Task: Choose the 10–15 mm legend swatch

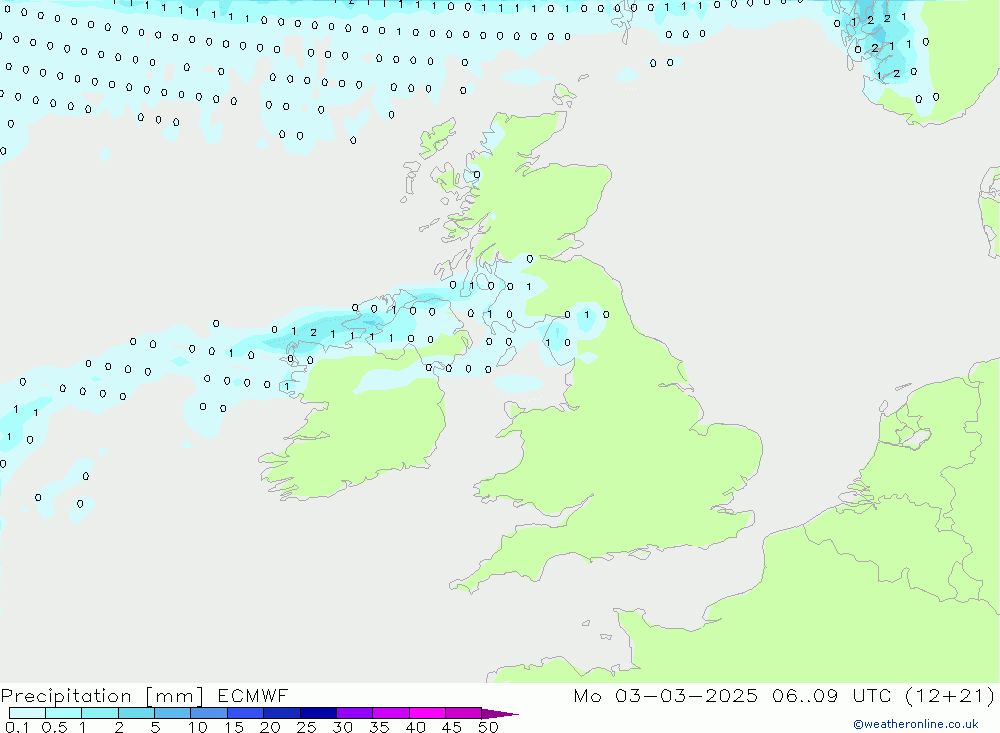Action: [x=209, y=713]
